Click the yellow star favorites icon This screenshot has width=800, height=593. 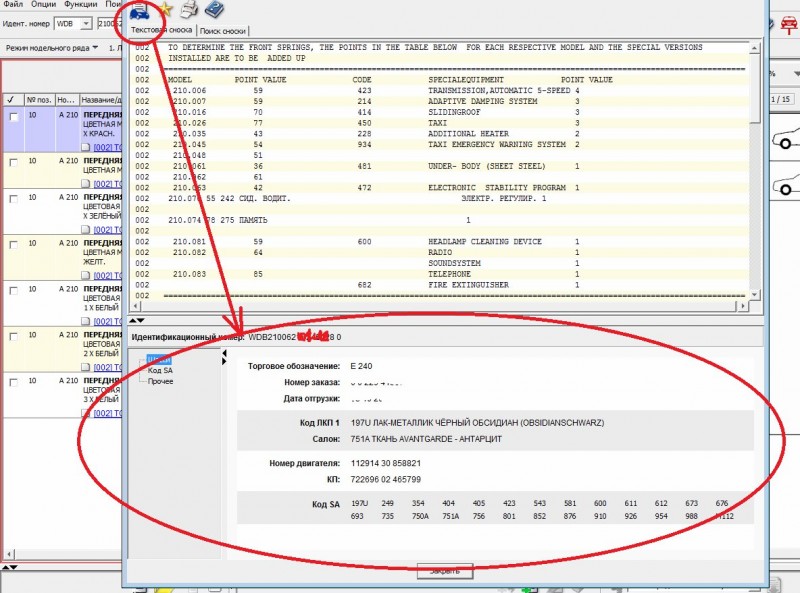click(x=165, y=9)
